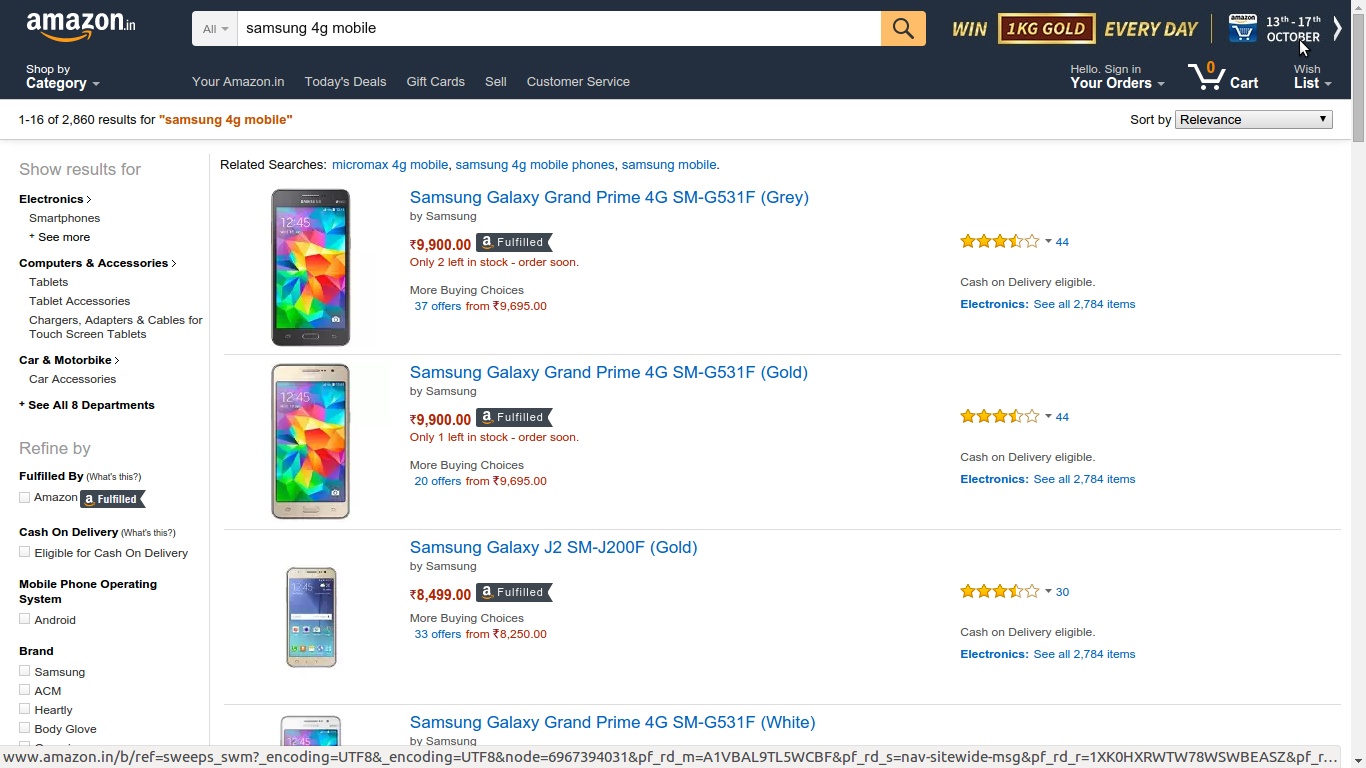This screenshot has width=1366, height=768.
Task: Expand the Shop by Category menu
Action: (x=62, y=77)
